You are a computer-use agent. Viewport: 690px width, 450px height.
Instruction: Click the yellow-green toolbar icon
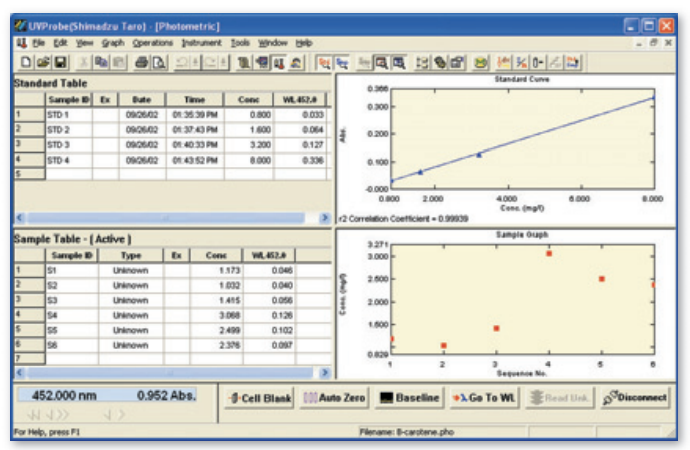click(481, 63)
